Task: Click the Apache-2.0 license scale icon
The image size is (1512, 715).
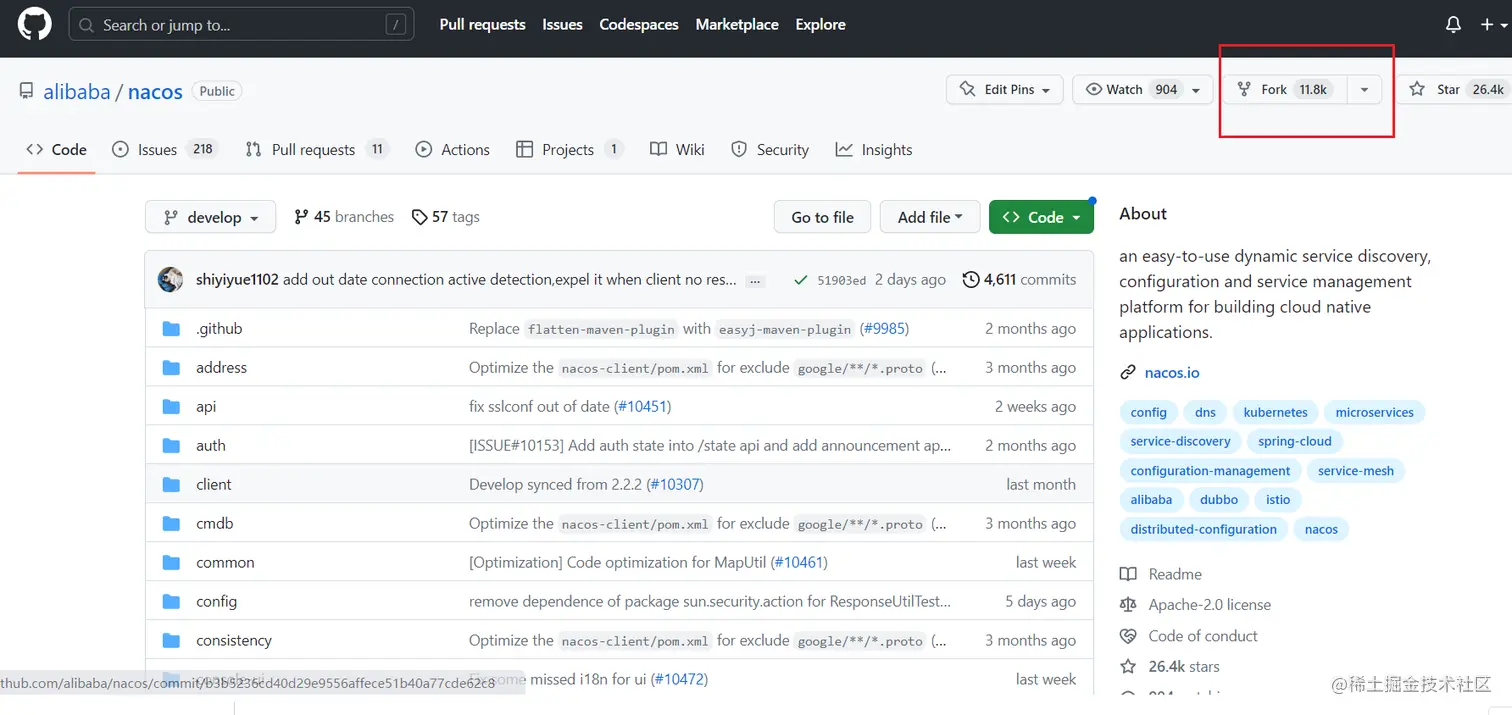Action: tap(1128, 604)
